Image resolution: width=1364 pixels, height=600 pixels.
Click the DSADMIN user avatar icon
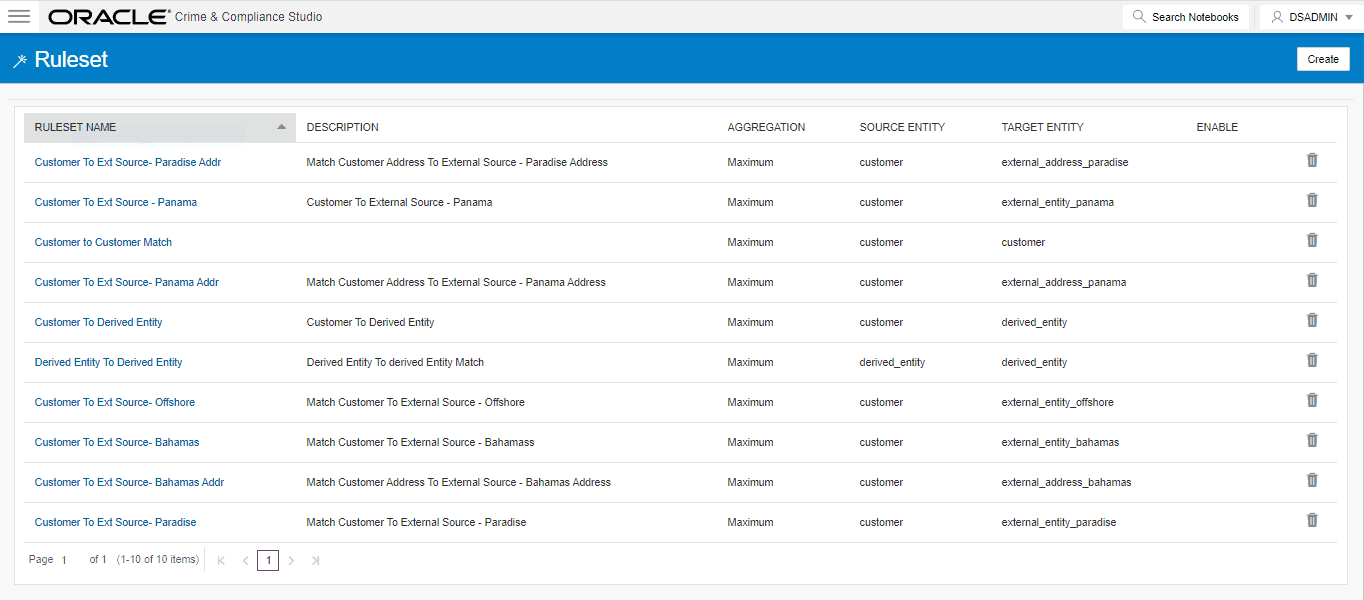coord(1277,17)
